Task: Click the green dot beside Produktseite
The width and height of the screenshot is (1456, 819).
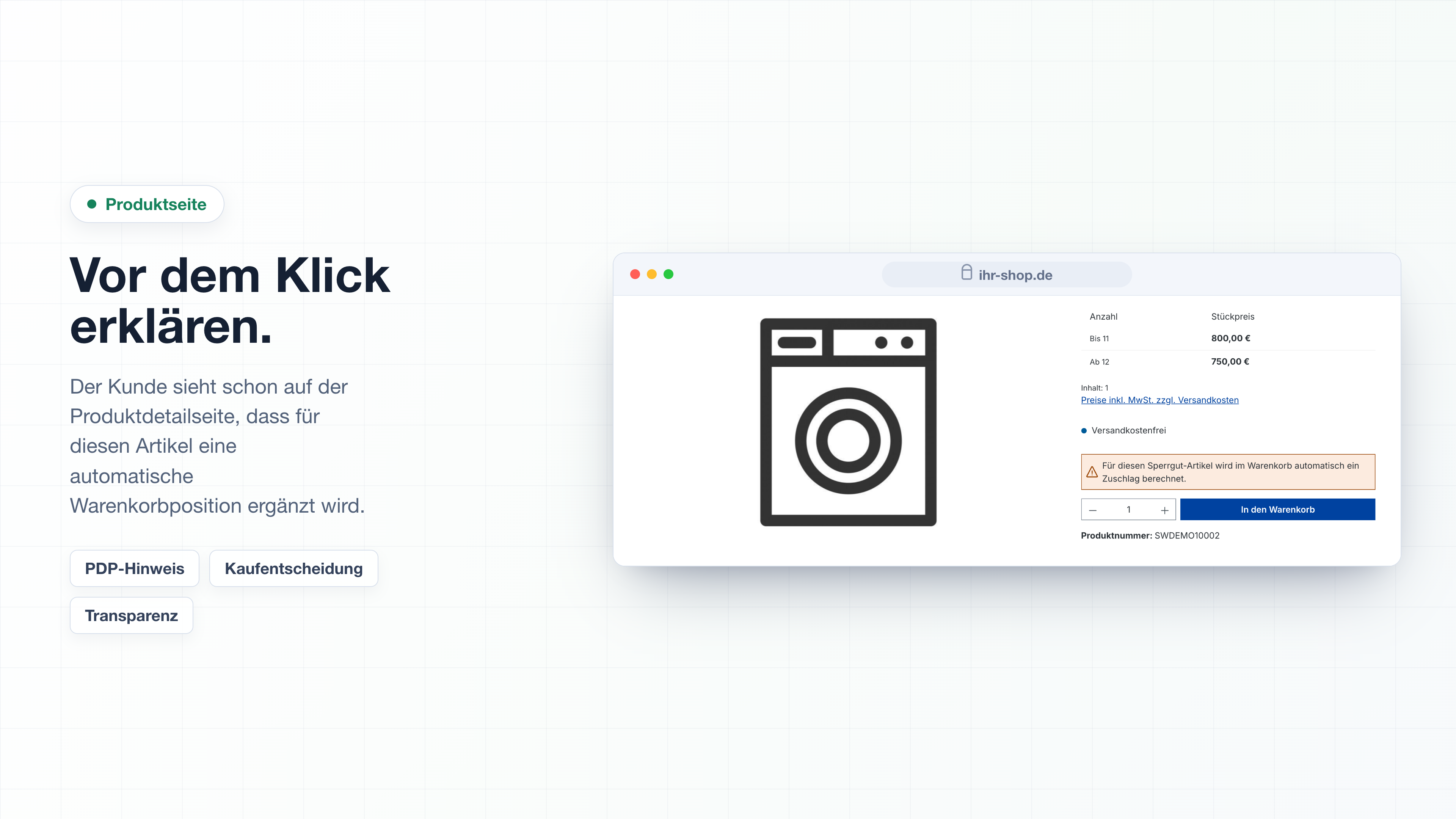Action: [91, 204]
